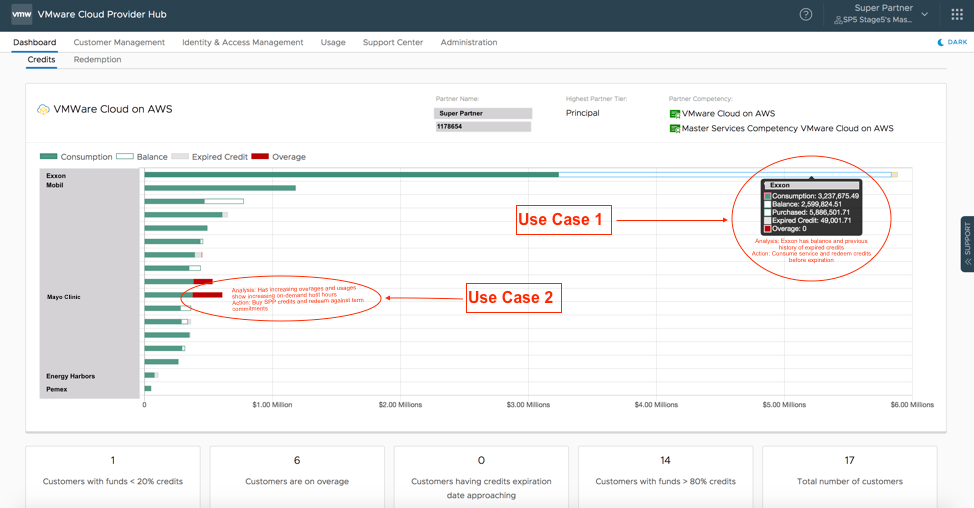The height and width of the screenshot is (508, 974).
Task: Toggle the Expired Credit legend series
Action: 209,157
